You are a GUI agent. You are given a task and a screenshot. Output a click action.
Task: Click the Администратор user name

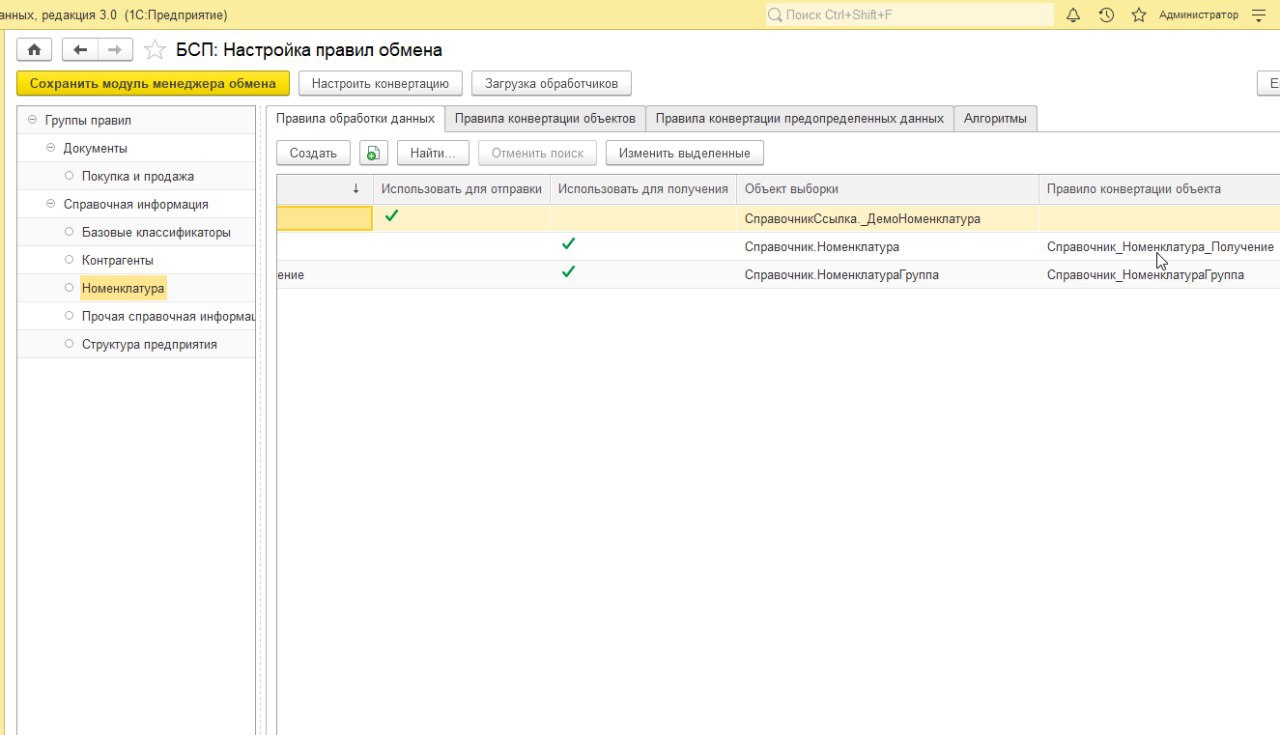coord(1198,15)
